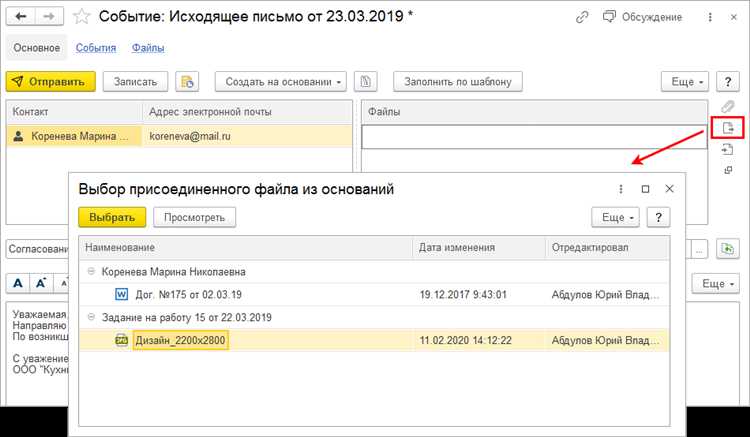Click the green document arrow icon
The width and height of the screenshot is (750, 437).
(728, 249)
